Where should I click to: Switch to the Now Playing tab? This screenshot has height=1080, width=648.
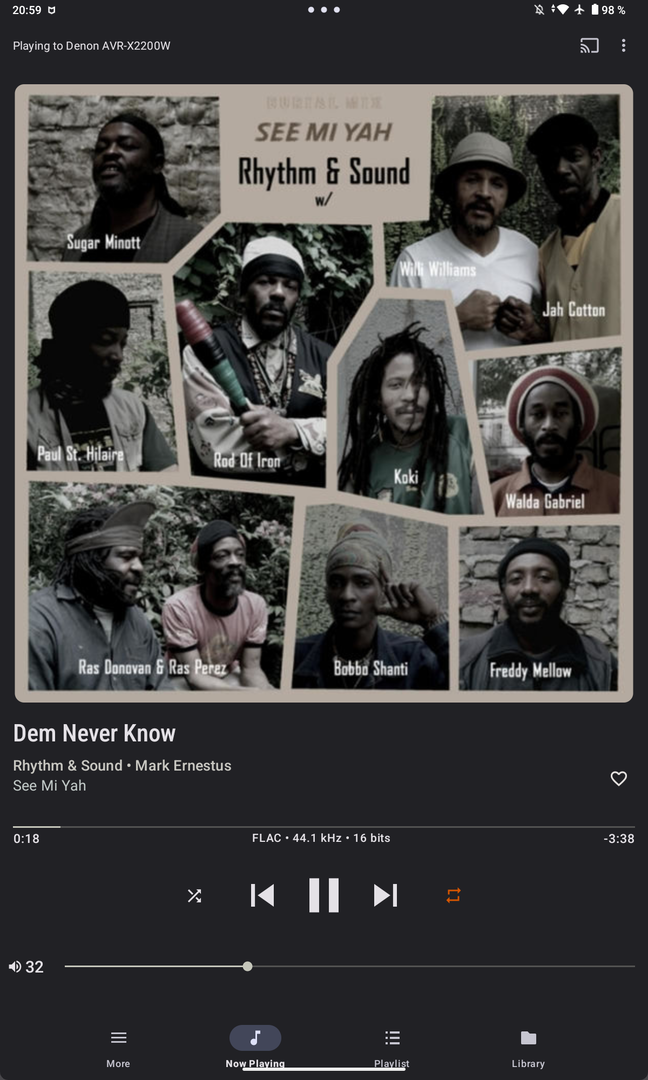[255, 1047]
